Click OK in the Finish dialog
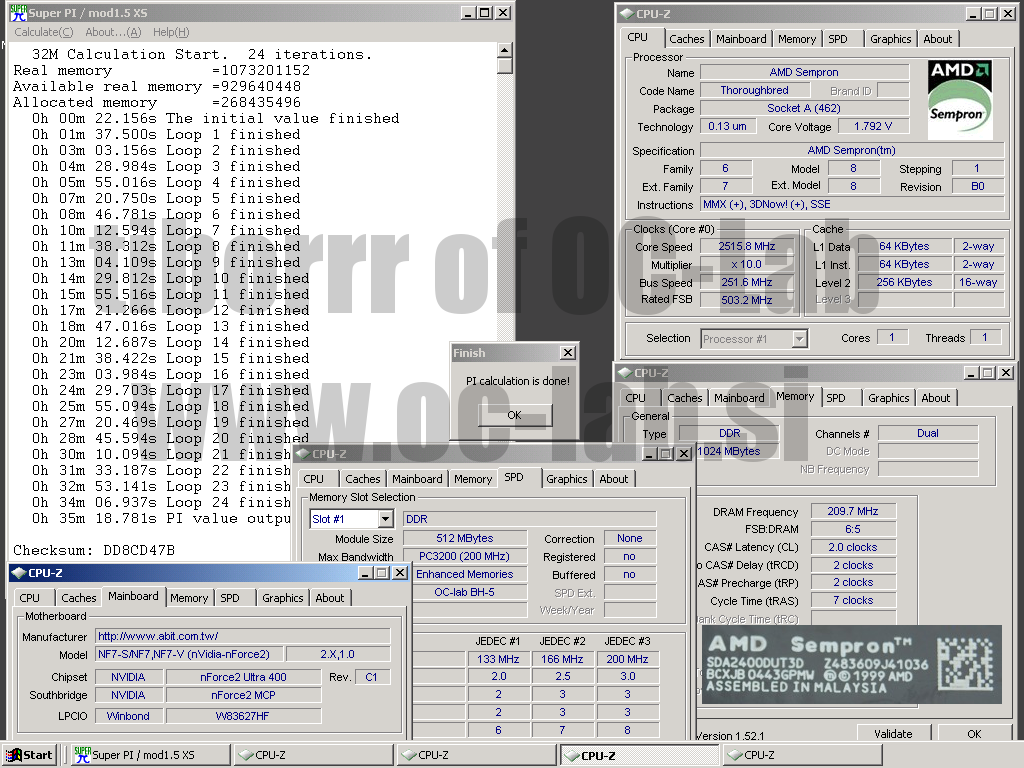Viewport: 1024px width, 768px height. [x=515, y=415]
